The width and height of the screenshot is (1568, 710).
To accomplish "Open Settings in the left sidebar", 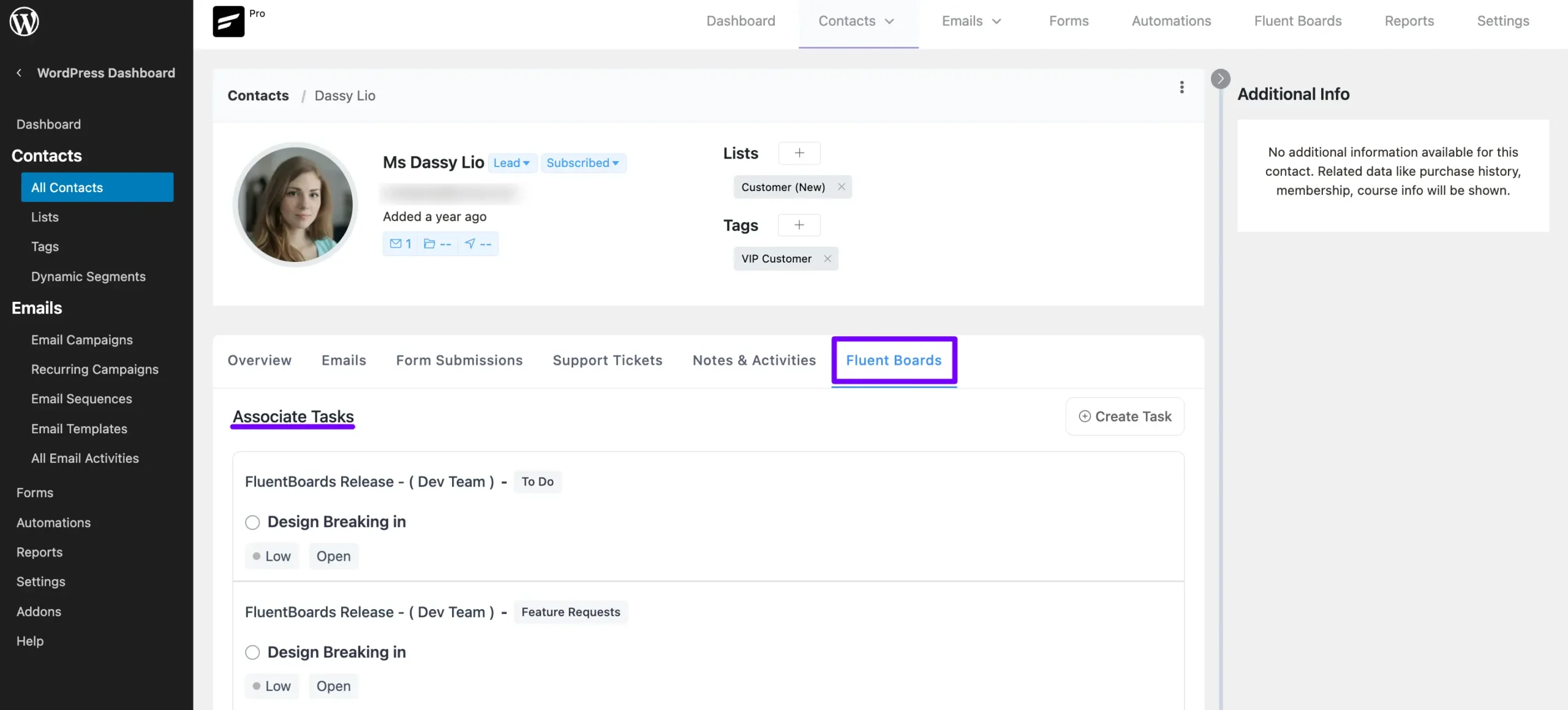I will point(40,582).
